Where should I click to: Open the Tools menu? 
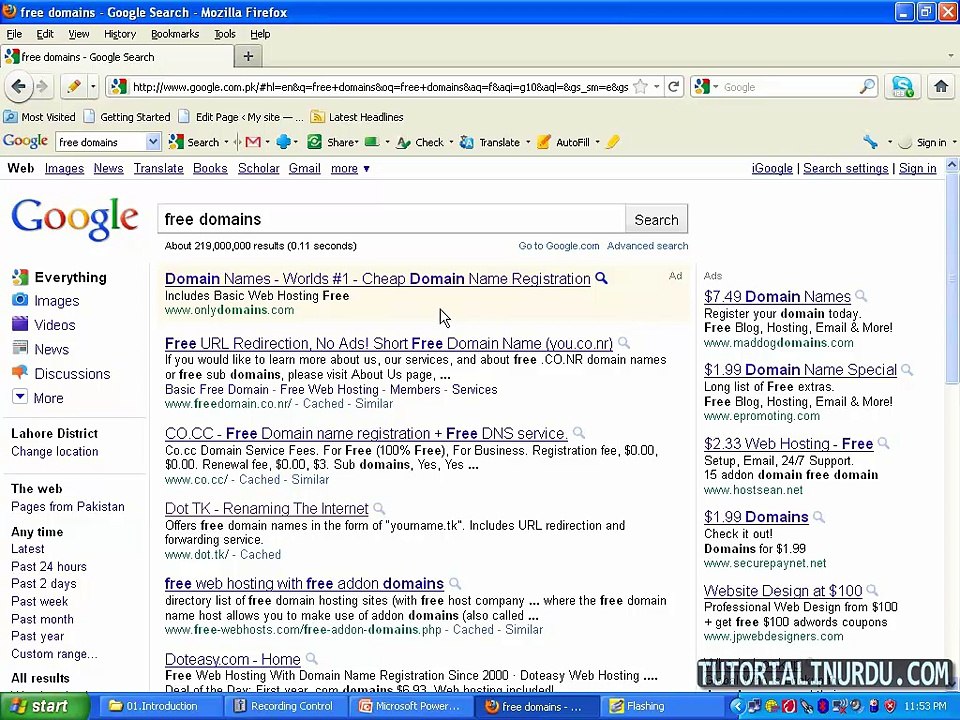tap(225, 34)
